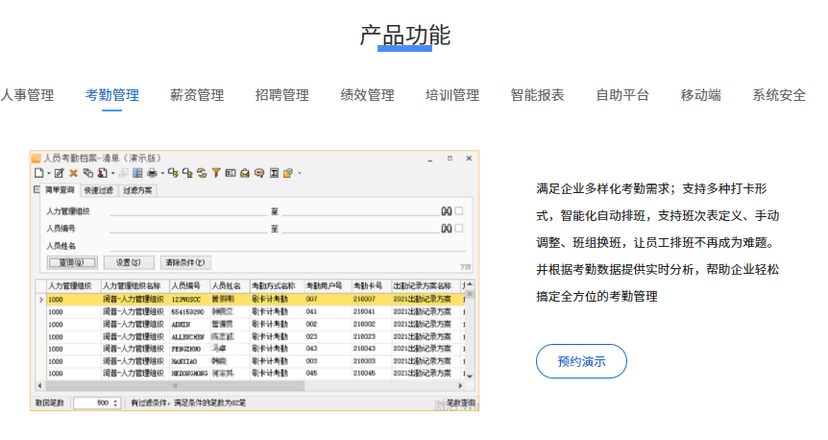Image resolution: width=828 pixels, height=440 pixels.
Task: Switch to the 快捷过滤 tab
Action: 99,190
